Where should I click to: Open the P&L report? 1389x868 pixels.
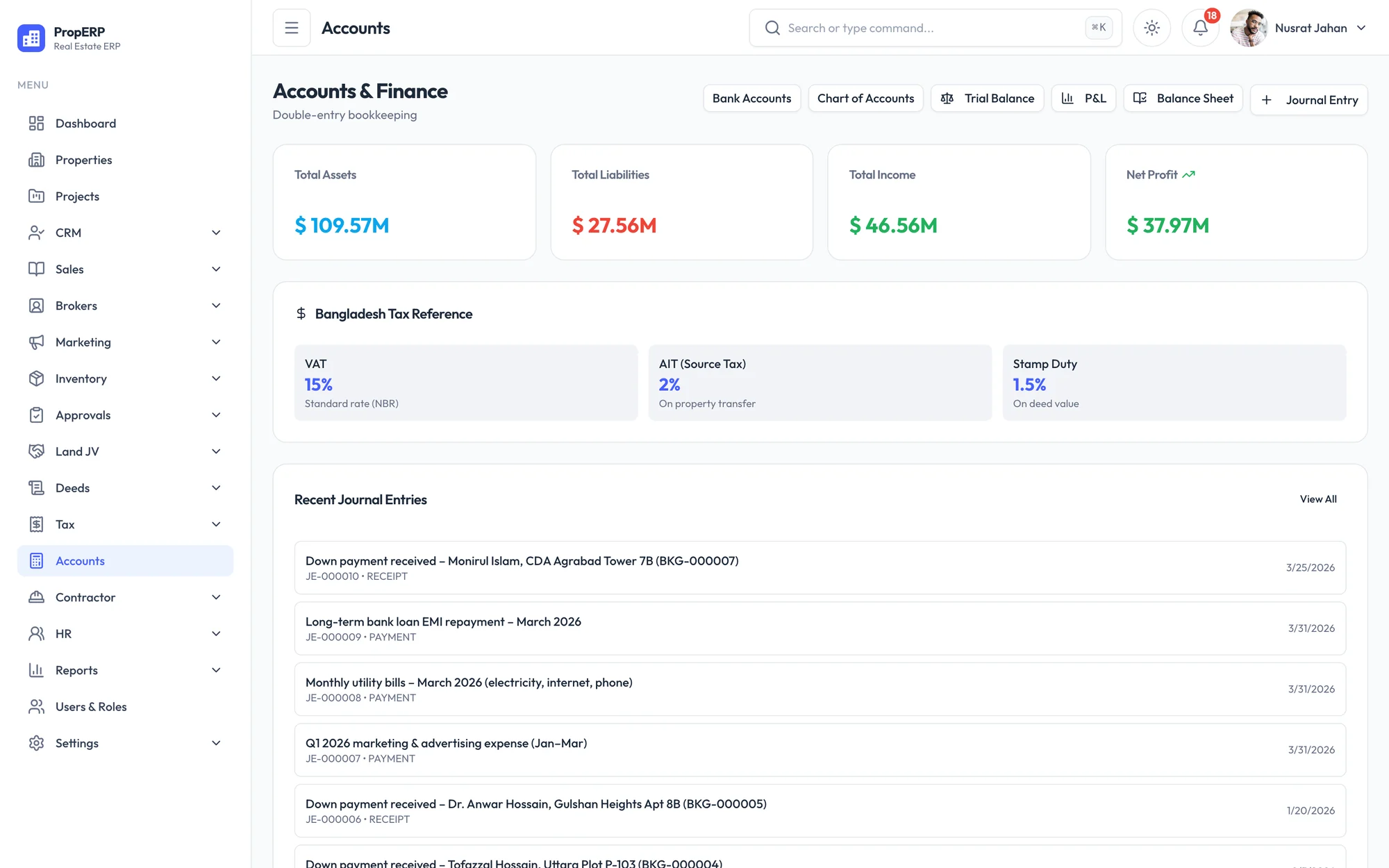point(1083,99)
